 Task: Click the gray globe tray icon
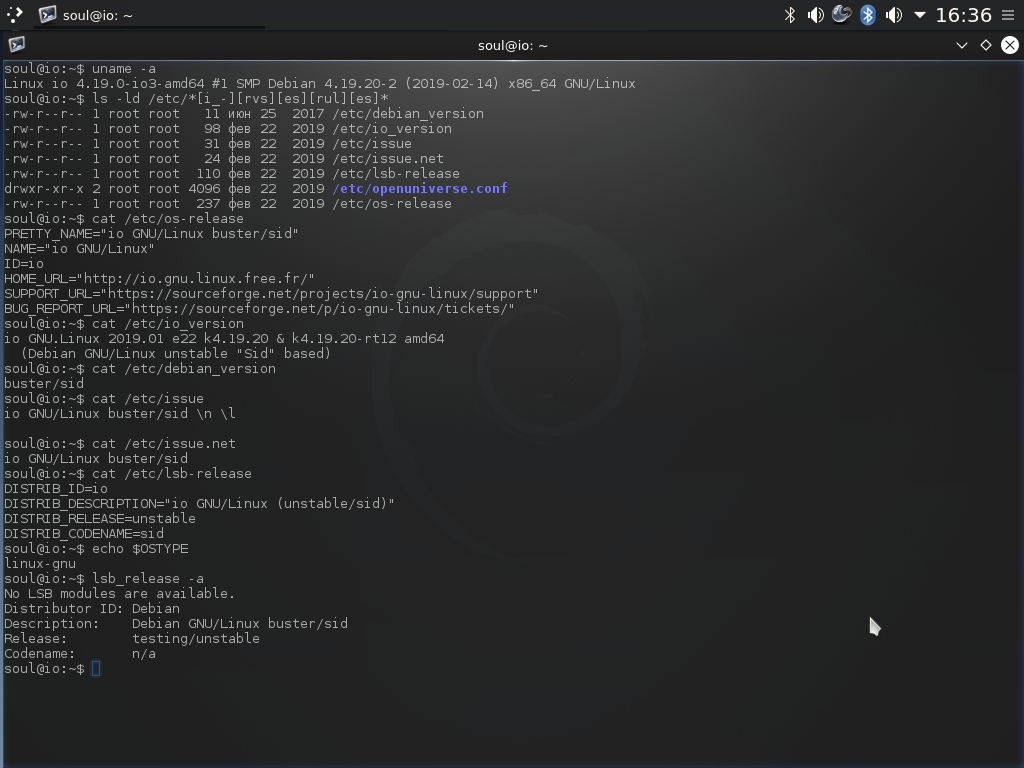(x=841, y=14)
